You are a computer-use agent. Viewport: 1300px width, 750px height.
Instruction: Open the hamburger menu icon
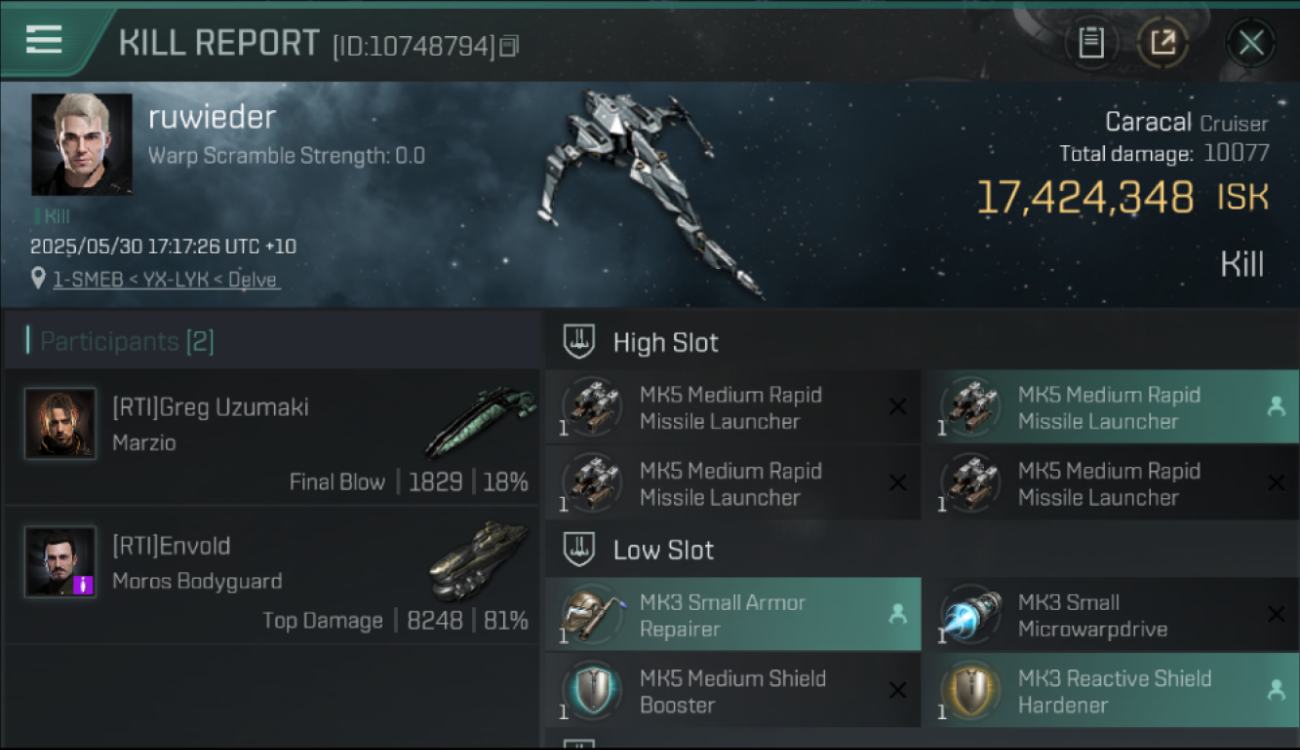[44, 41]
